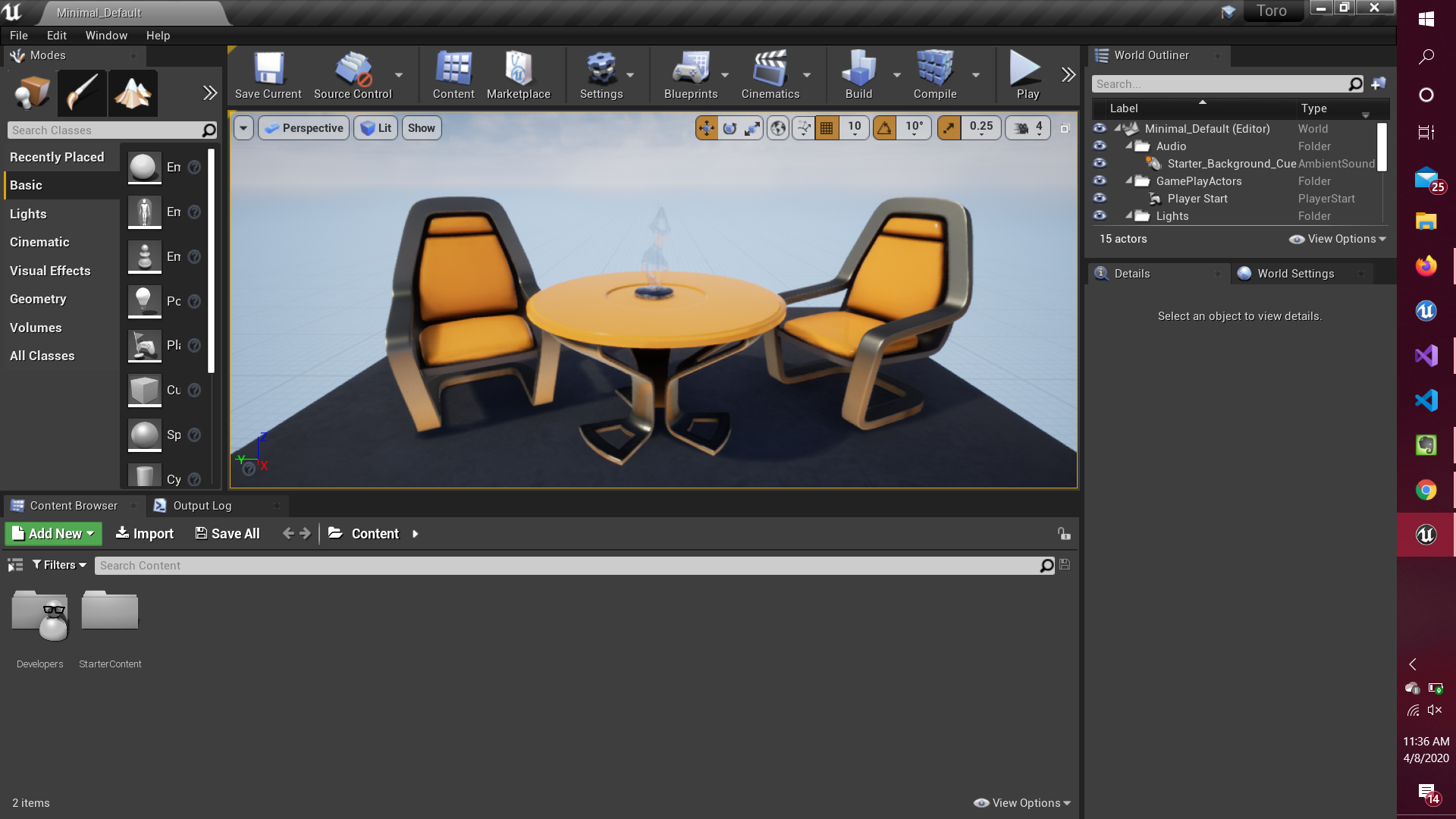Select the Lights category in Modes
The height and width of the screenshot is (819, 1456).
[x=28, y=214]
